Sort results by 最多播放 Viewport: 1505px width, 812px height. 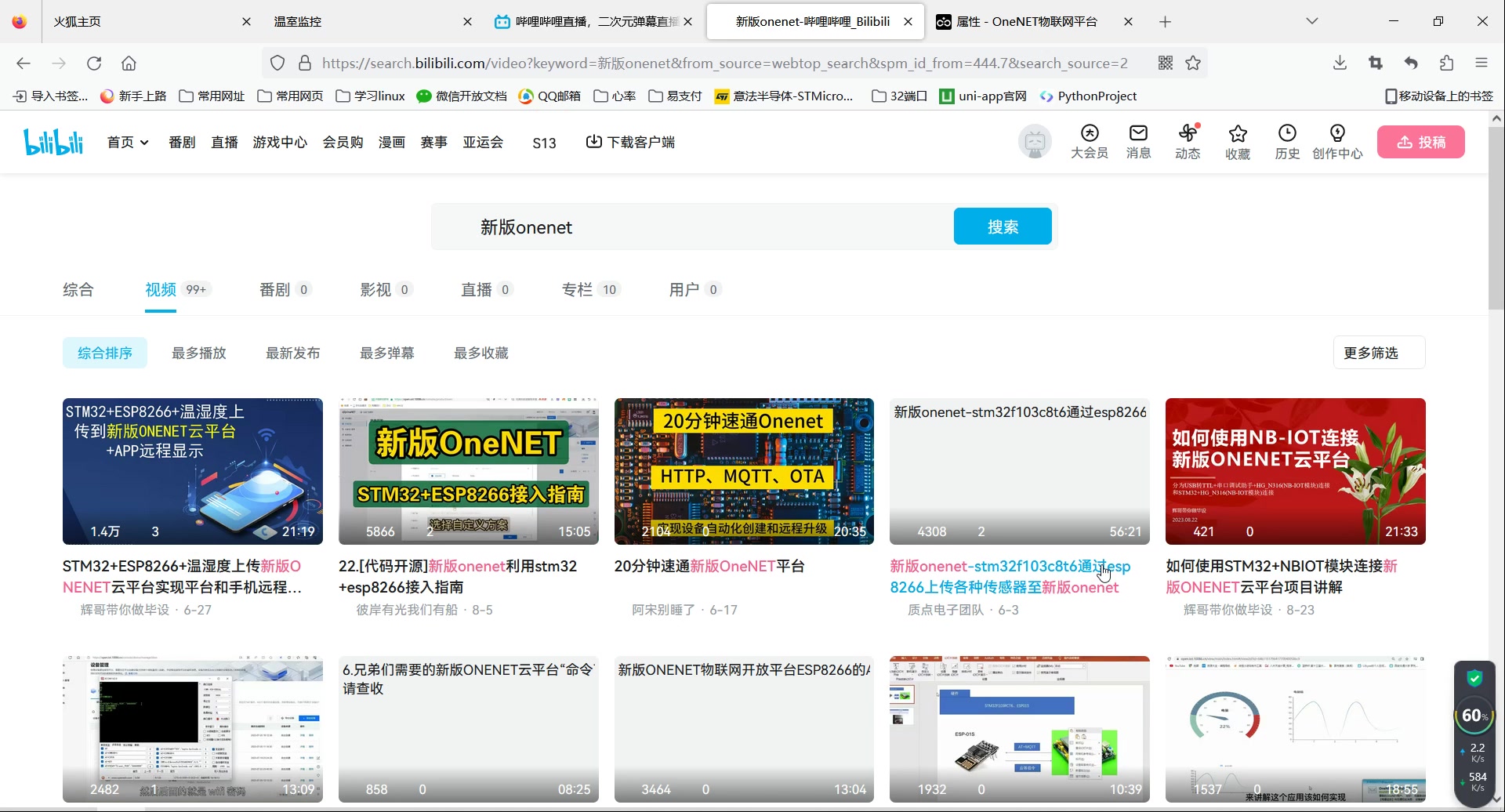click(x=199, y=353)
